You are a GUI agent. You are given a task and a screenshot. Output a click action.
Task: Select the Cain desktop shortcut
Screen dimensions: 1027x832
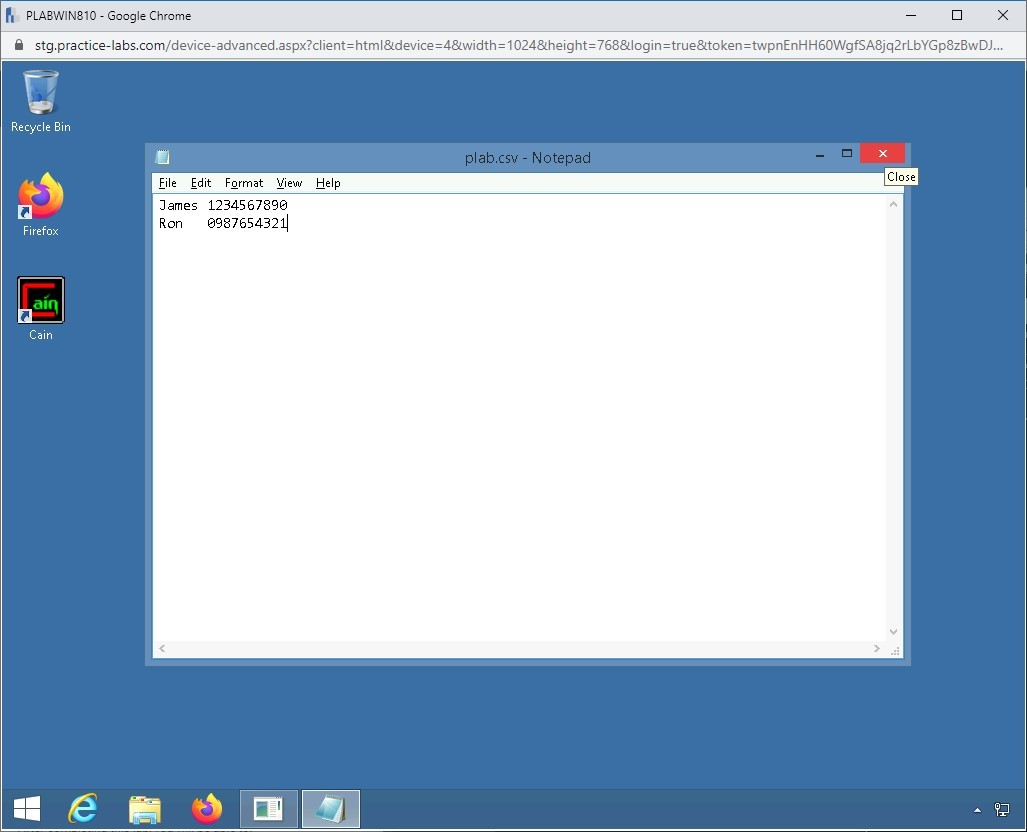(x=40, y=301)
